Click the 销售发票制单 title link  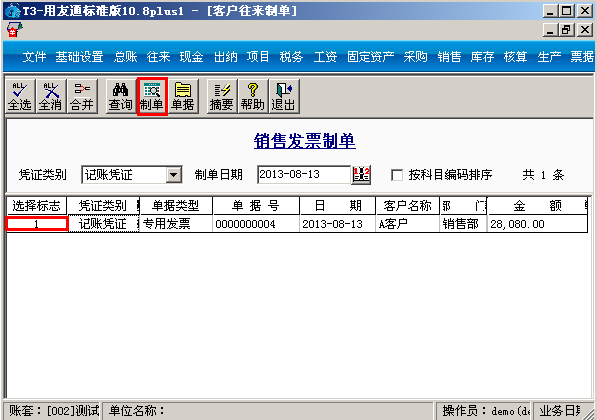pyautogui.click(x=305, y=141)
